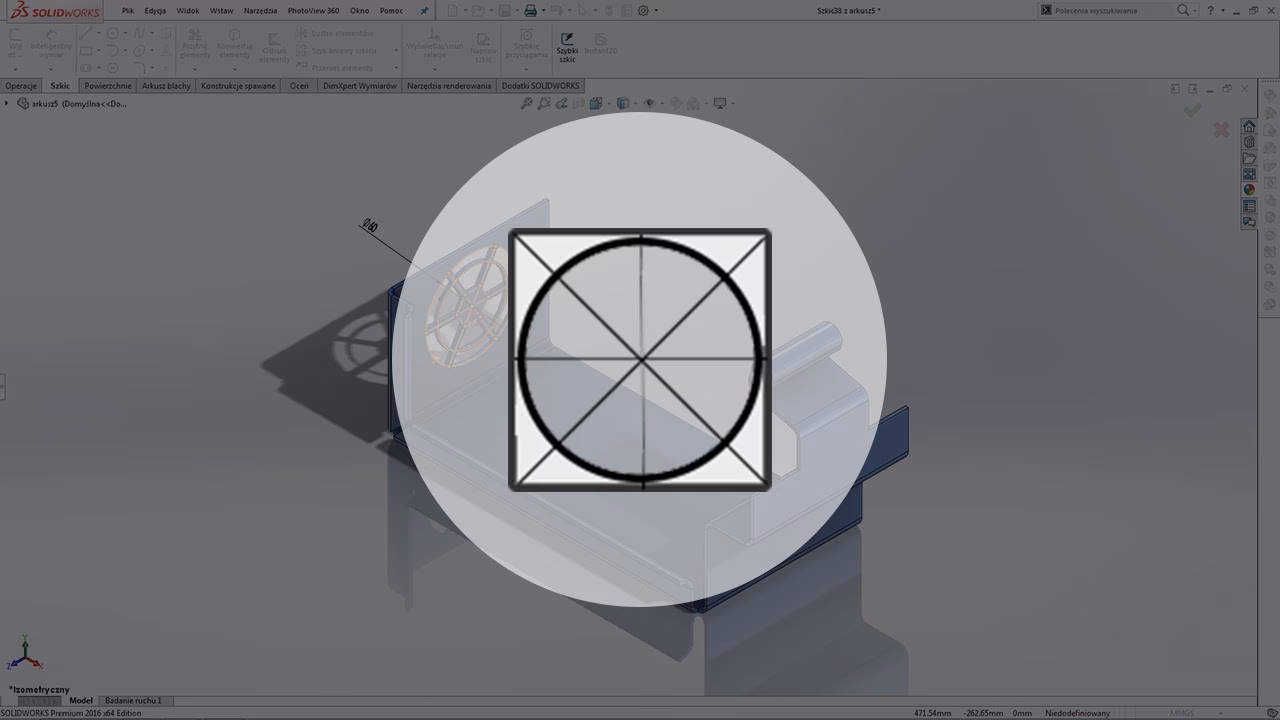Open the Appearances color wheel panel

tap(1249, 187)
